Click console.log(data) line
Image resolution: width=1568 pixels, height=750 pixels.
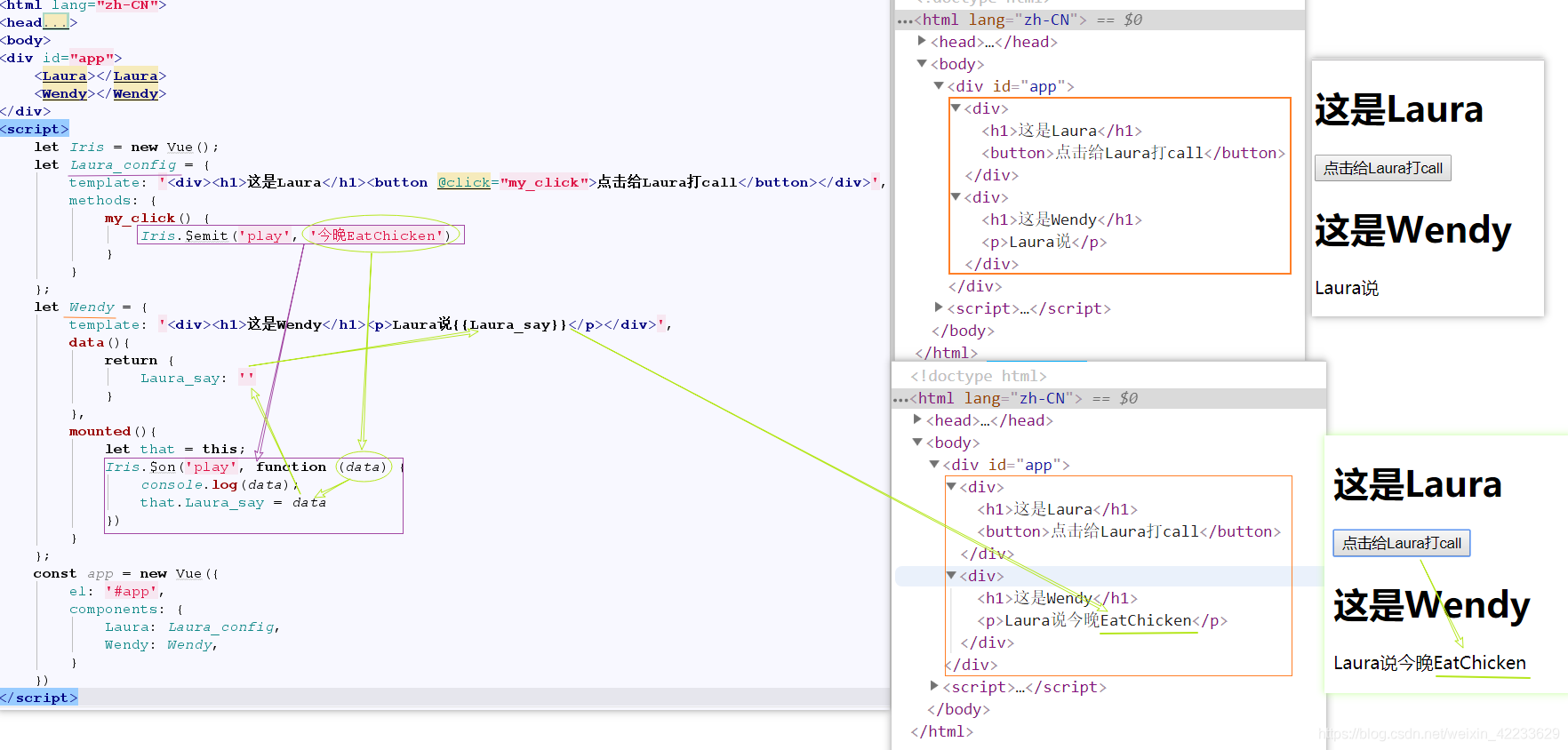pos(220,484)
